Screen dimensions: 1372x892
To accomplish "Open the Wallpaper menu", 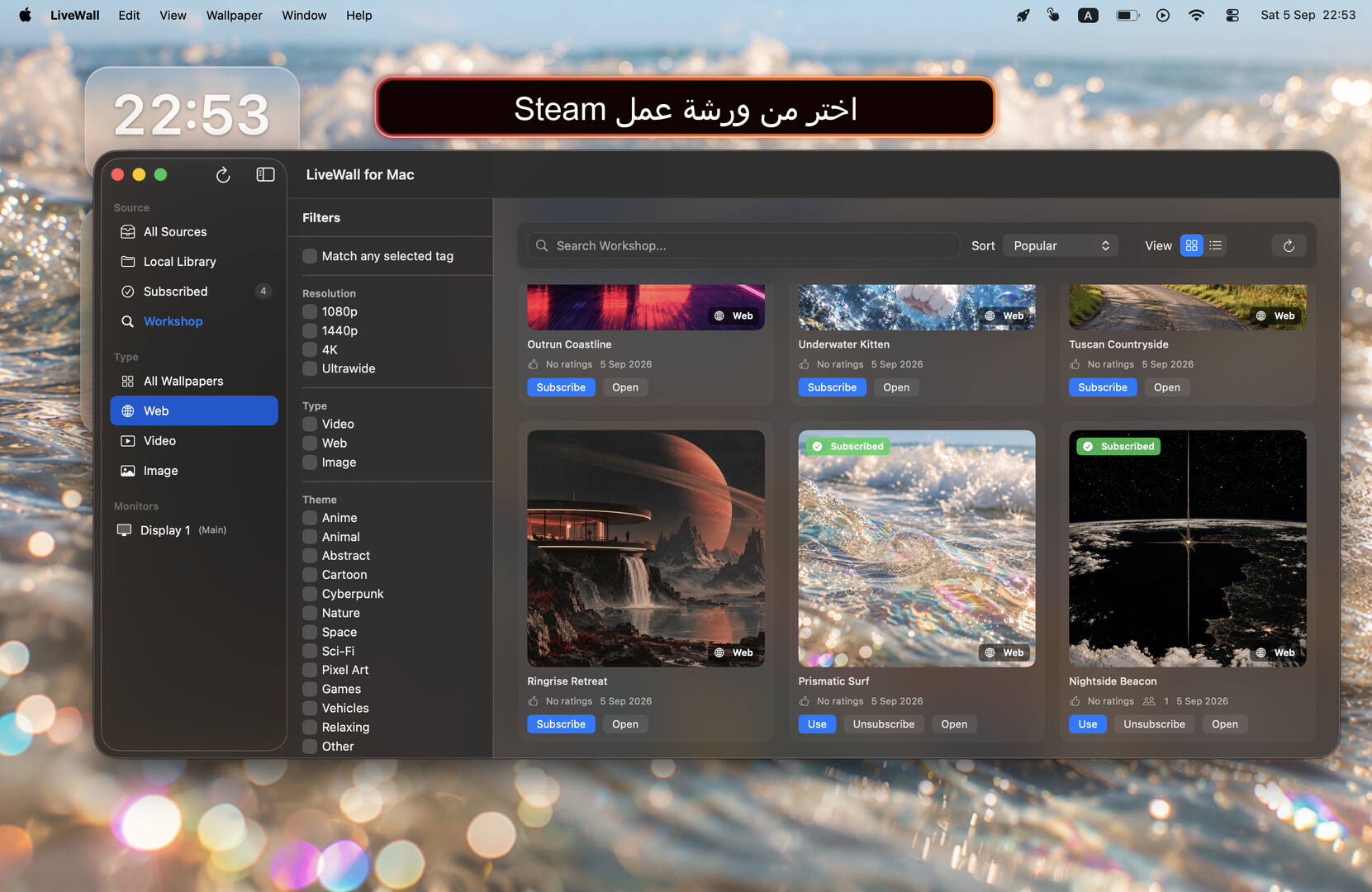I will point(234,15).
